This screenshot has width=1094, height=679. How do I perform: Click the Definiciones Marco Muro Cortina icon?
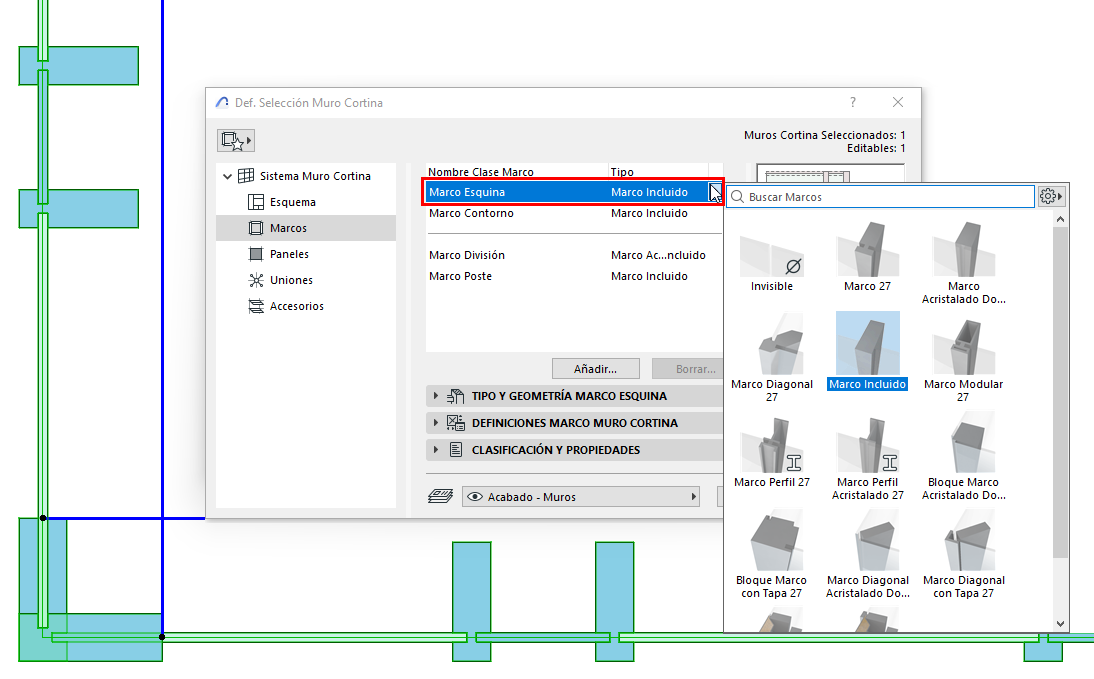pyautogui.click(x=456, y=423)
